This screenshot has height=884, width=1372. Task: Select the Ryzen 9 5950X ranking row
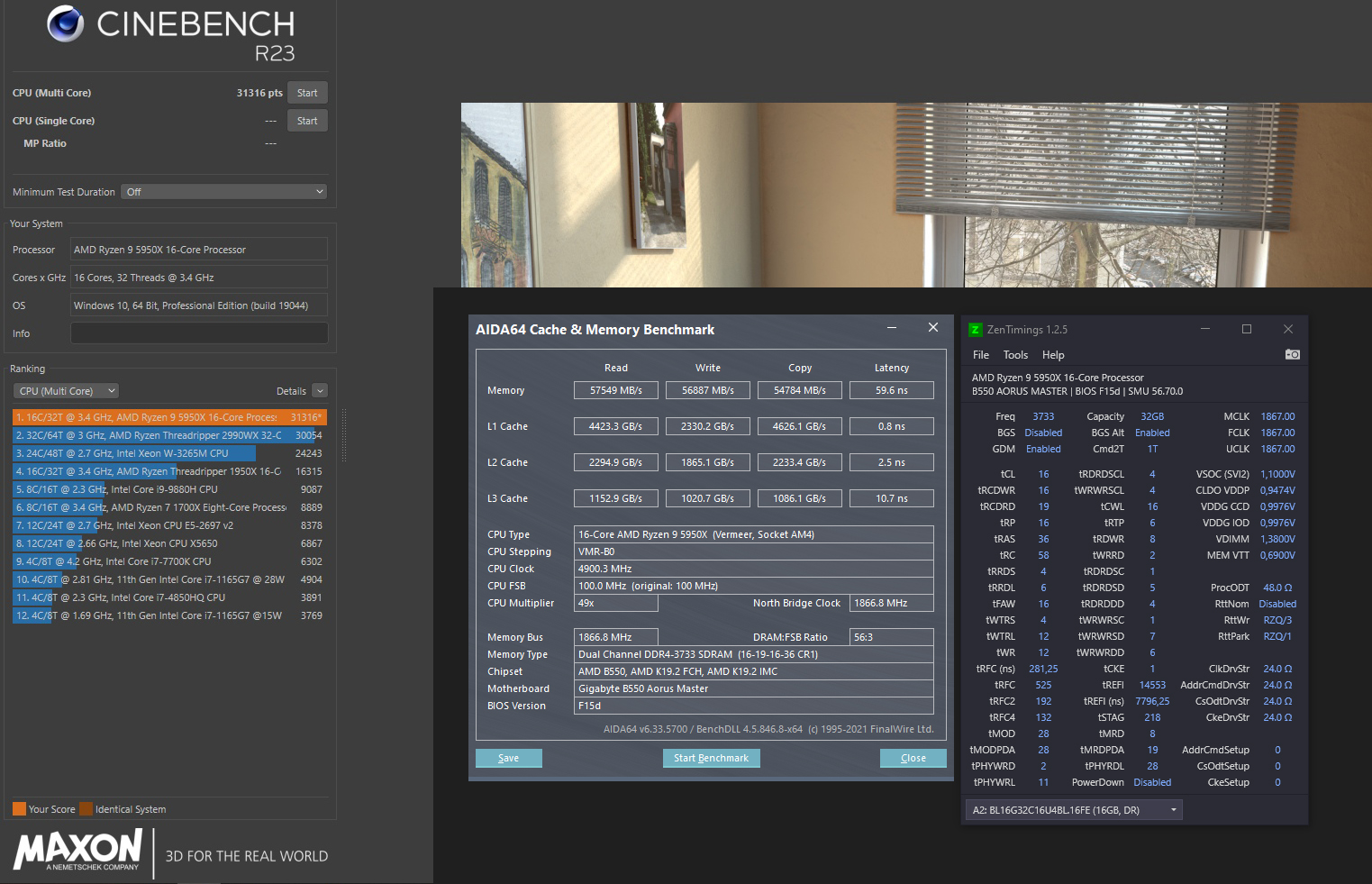[169, 417]
